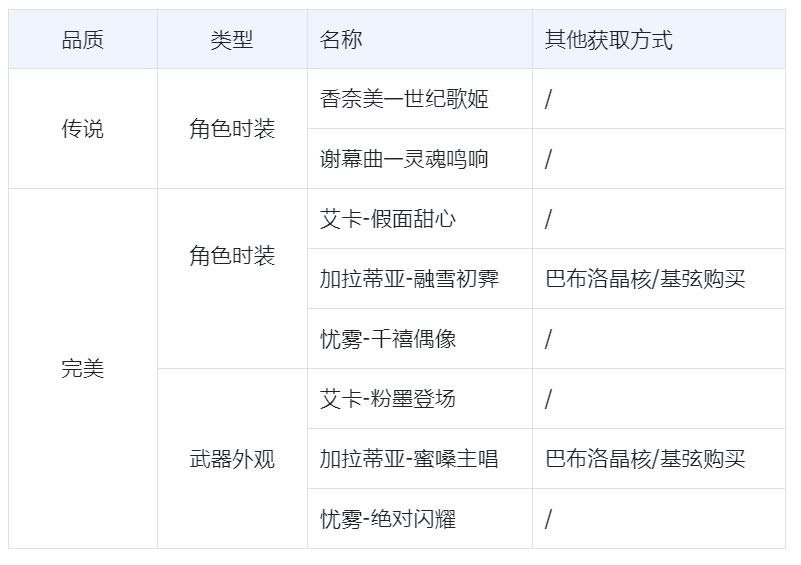Click the 香奈美一世纪歌姬 entry

point(404,99)
